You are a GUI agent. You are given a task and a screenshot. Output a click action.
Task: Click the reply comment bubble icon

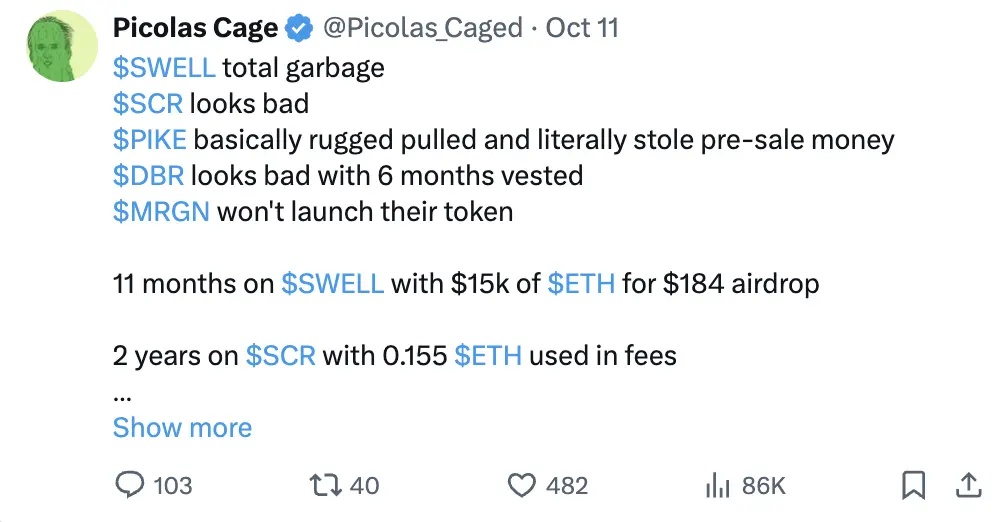[131, 485]
